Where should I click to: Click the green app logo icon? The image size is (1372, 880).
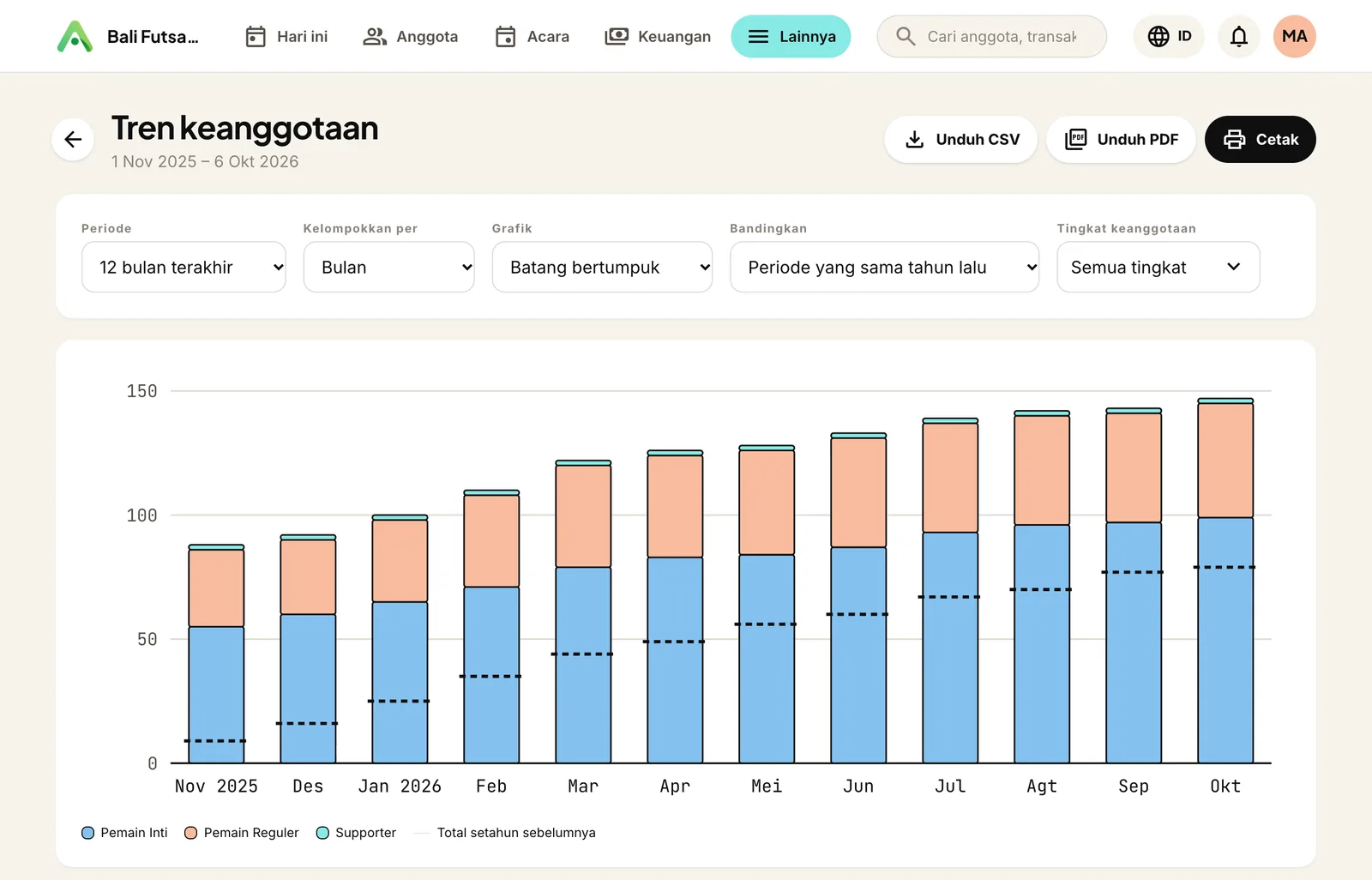pos(75,36)
